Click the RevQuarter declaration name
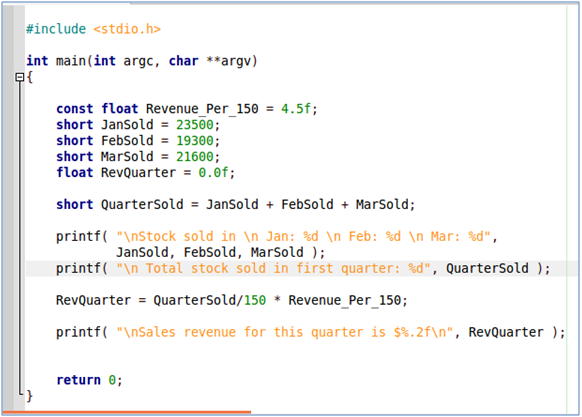 tap(138, 173)
